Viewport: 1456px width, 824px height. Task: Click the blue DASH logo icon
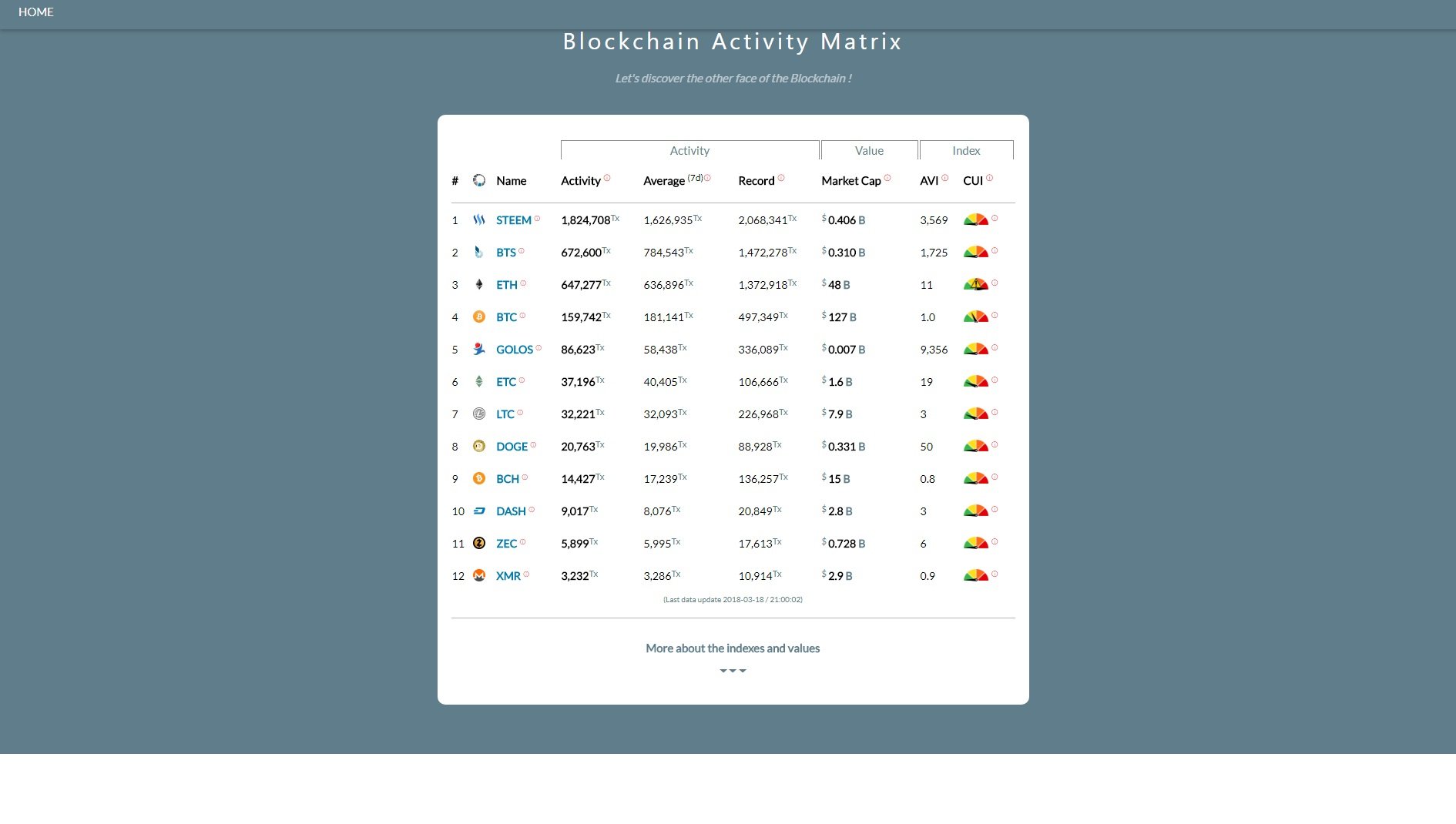coord(479,511)
